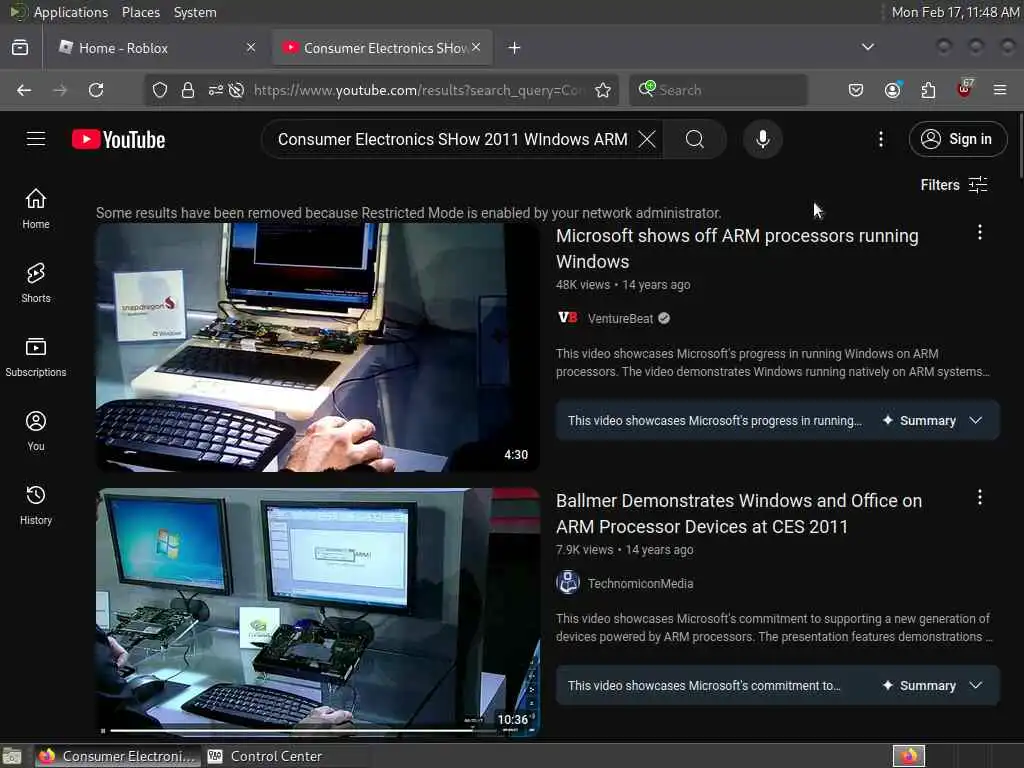
Task: Select the Consumer Electronics Show tab
Action: click(x=383, y=48)
